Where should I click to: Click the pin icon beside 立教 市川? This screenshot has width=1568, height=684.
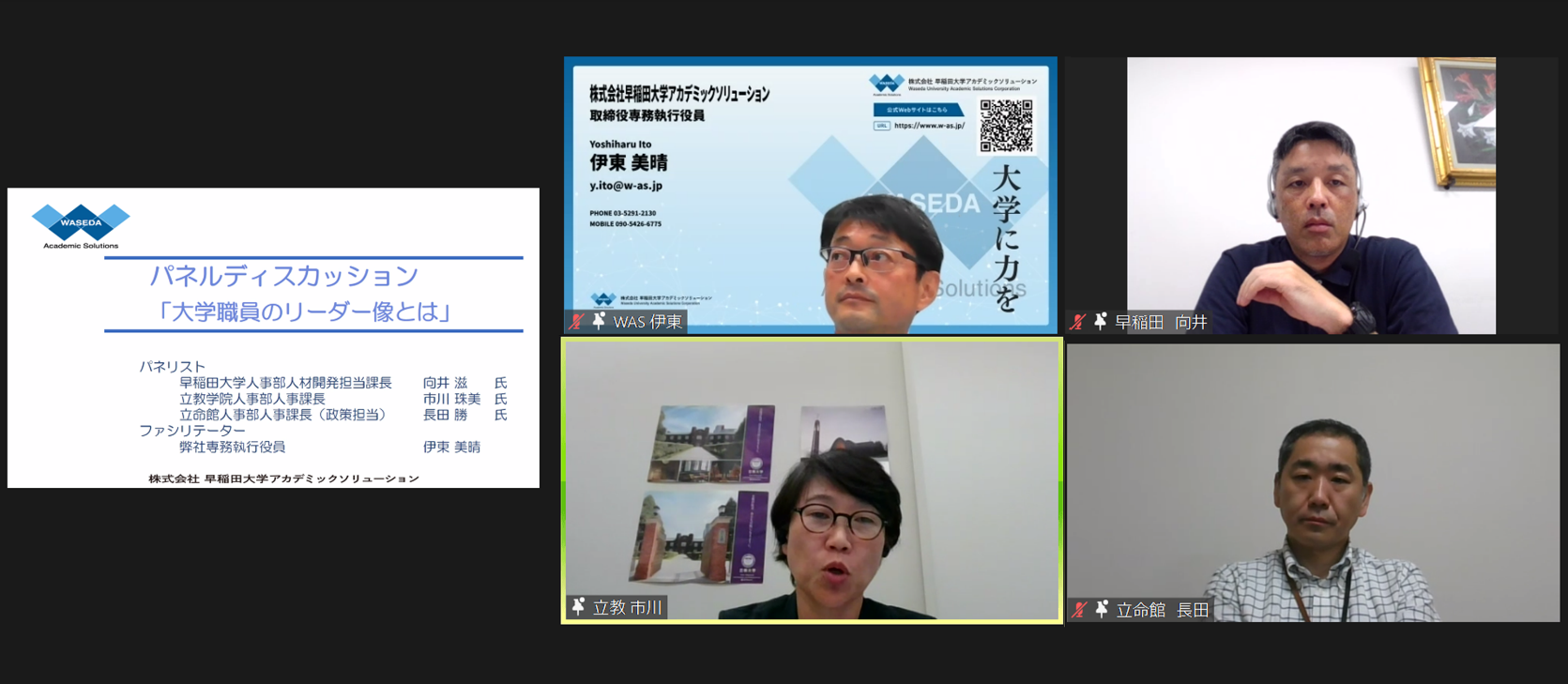(579, 607)
